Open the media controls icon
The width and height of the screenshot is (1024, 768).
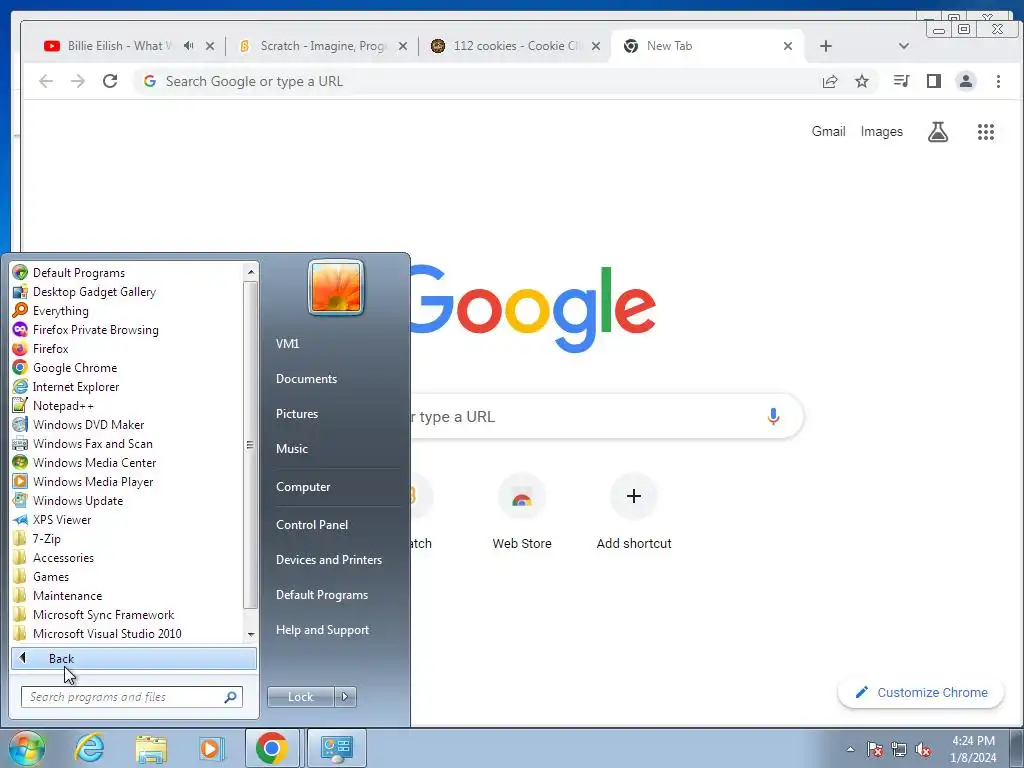tap(902, 81)
